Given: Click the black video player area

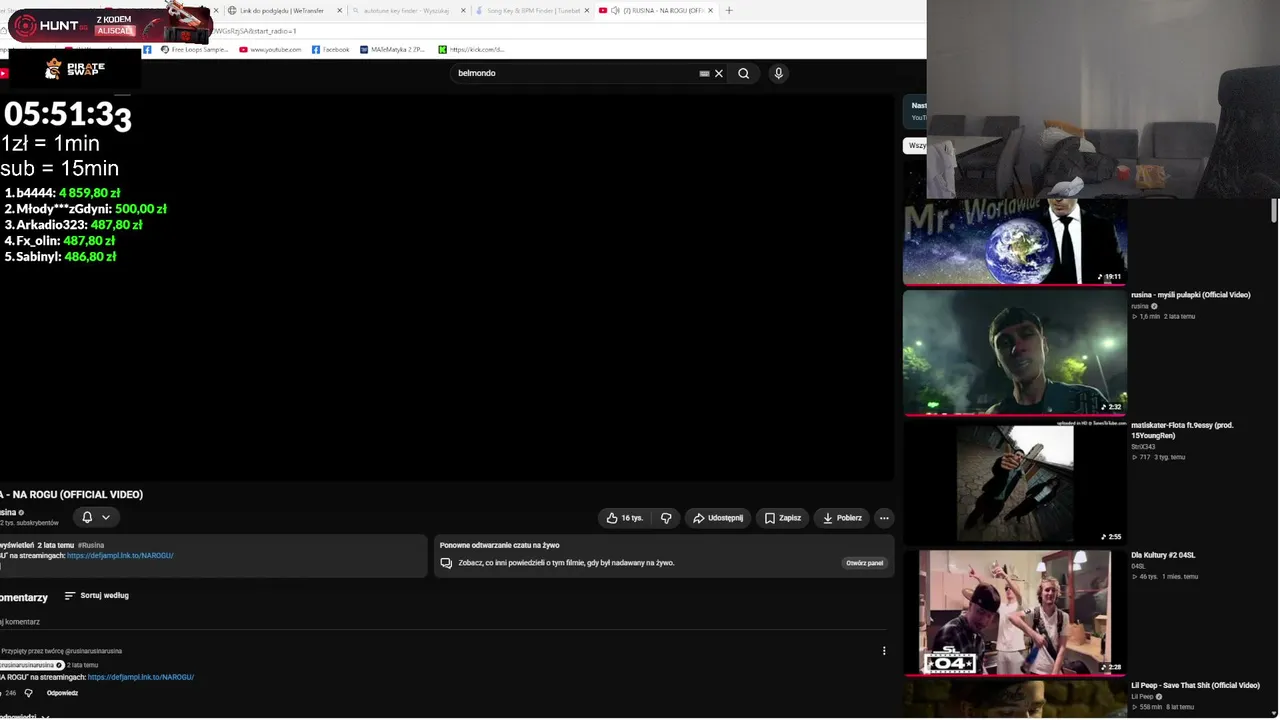Looking at the screenshot, I should (447, 288).
